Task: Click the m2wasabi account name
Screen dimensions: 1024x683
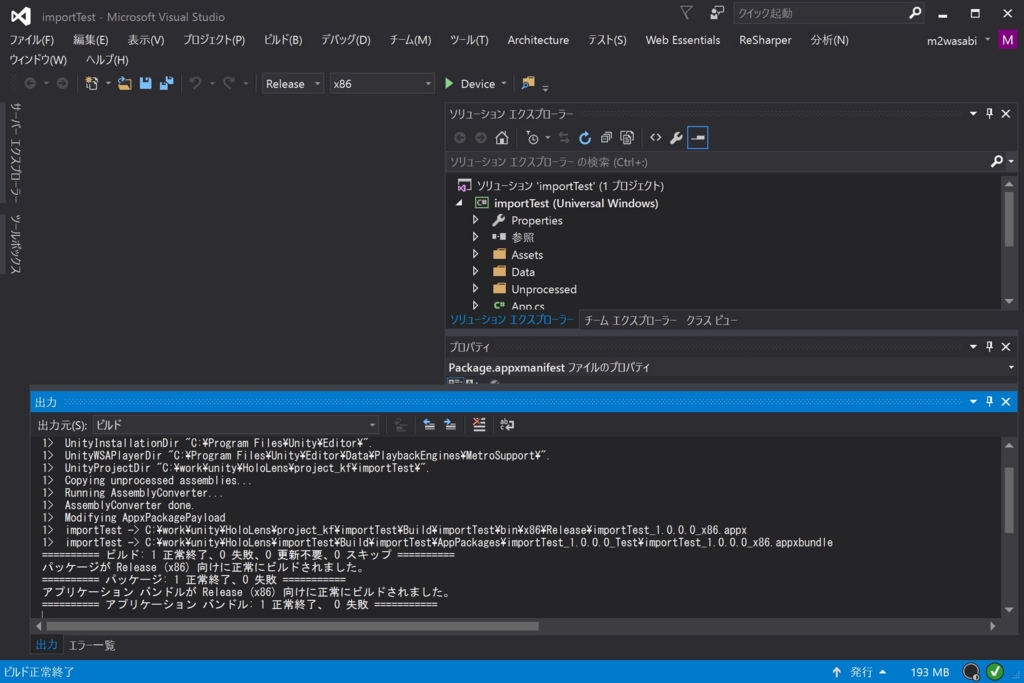Action: point(952,40)
